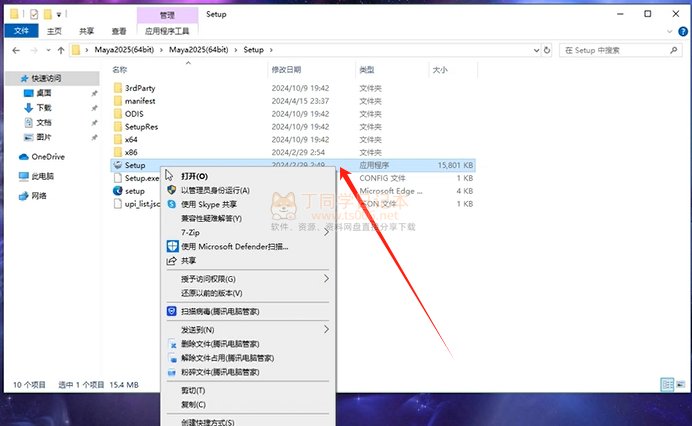Screen dimensions: 692x426
Task: Sort by 修改日期 column header
Action: coord(286,70)
